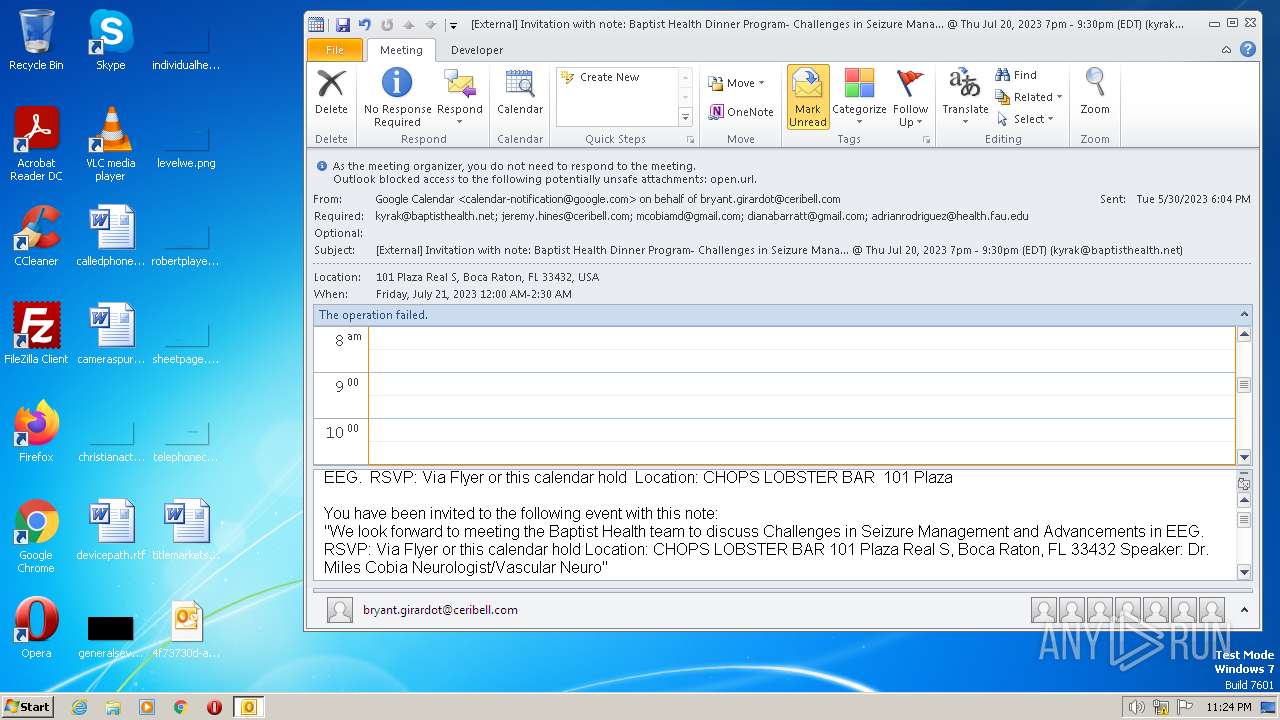The image size is (1280, 720).
Task: Open the Categorize color menu
Action: point(859,97)
